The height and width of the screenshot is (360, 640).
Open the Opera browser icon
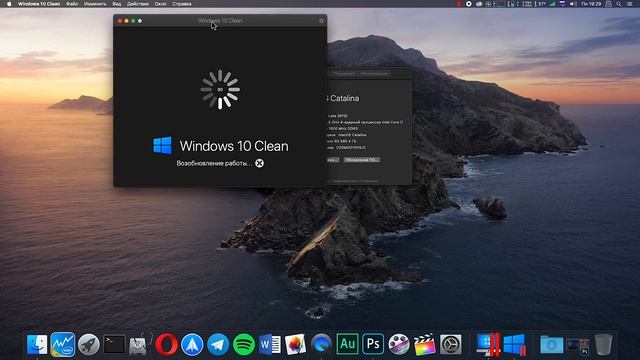click(x=166, y=344)
